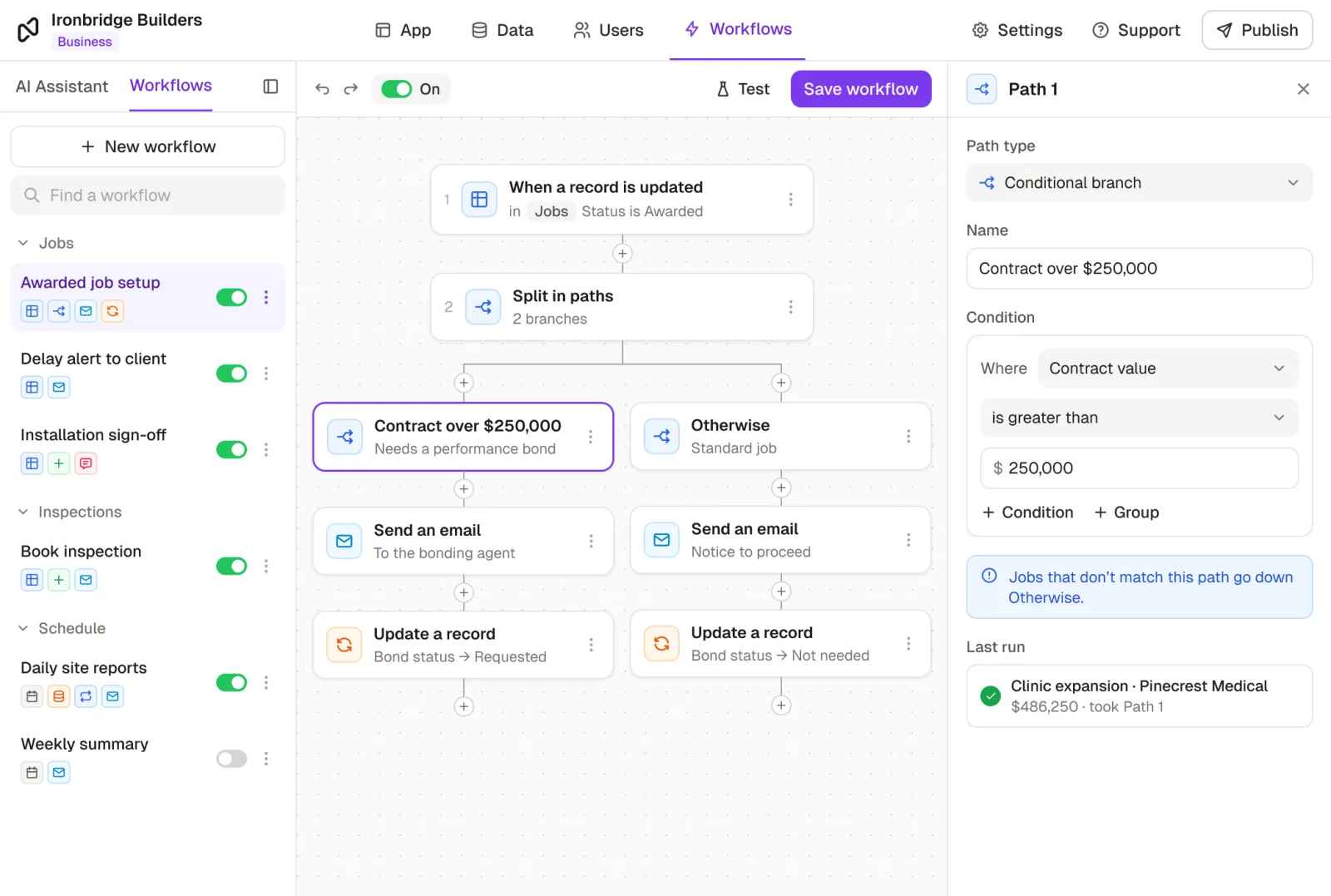Open more options for Awarded job setup
Screen dimensions: 1331x896
coord(266,297)
